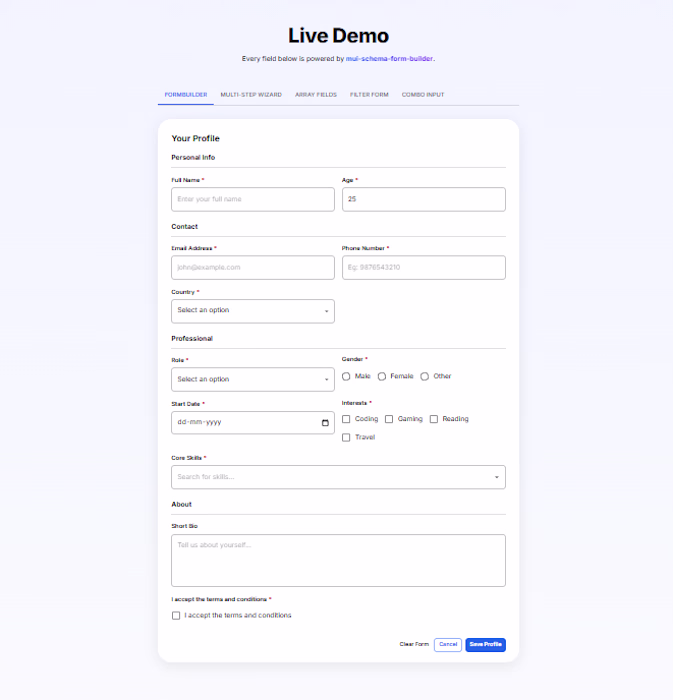Tick the Gaming checkbox
The image size is (673, 700).
tap(389, 419)
